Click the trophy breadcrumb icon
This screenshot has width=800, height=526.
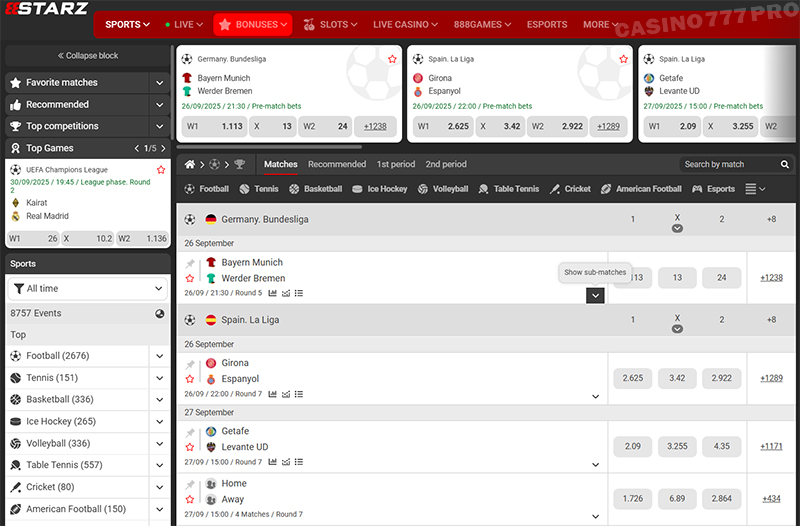239,164
